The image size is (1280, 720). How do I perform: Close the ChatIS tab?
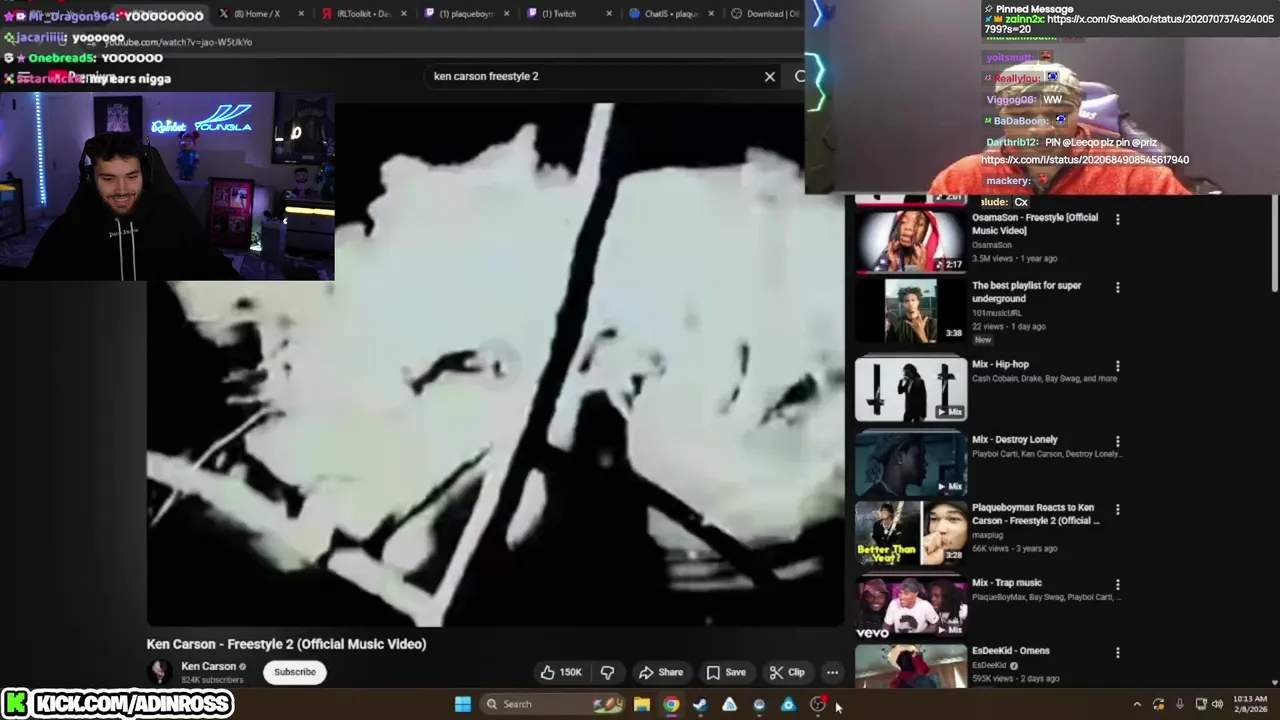click(713, 14)
